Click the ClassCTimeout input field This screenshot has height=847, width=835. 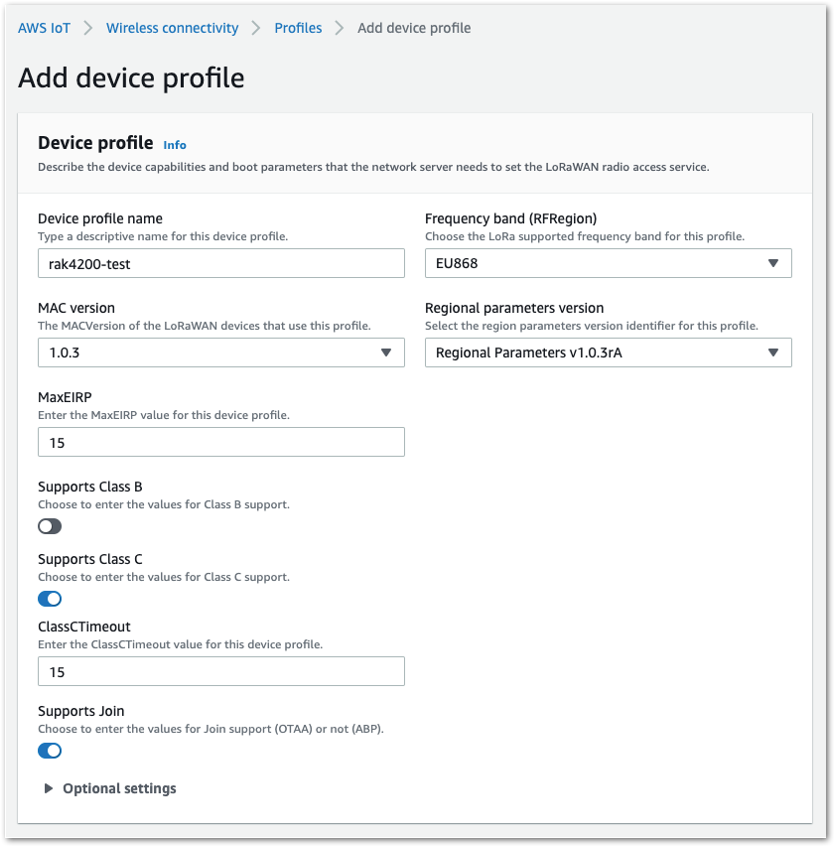click(x=221, y=671)
